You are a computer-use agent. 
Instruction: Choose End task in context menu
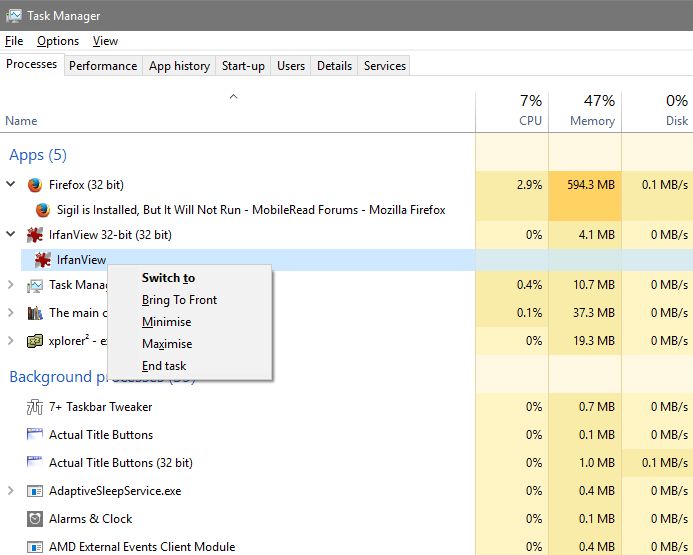pos(190,366)
